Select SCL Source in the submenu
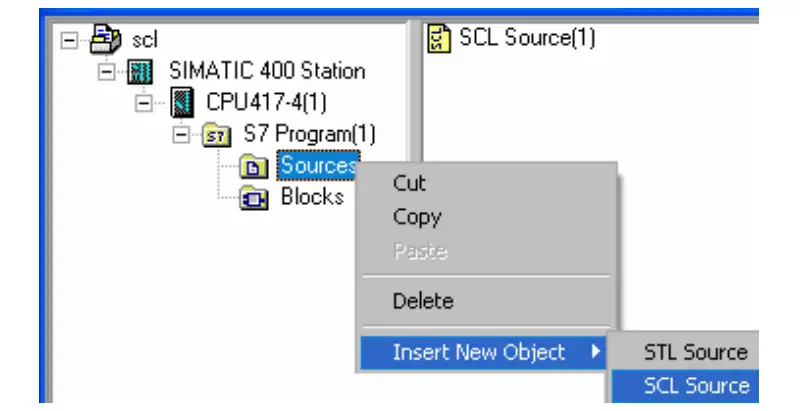The width and height of the screenshot is (800, 411). (685, 386)
